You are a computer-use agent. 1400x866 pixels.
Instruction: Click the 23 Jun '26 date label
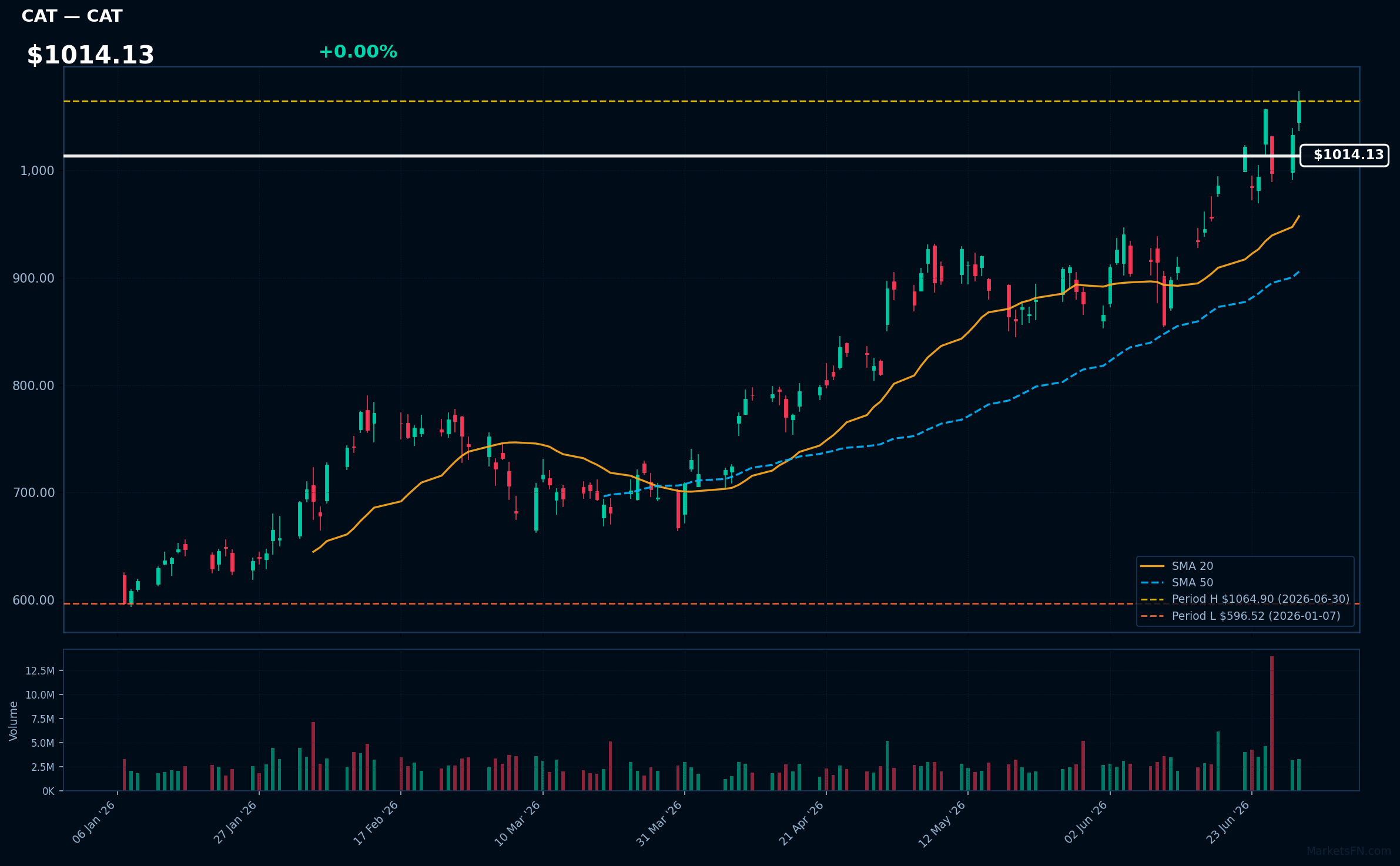click(x=1228, y=823)
